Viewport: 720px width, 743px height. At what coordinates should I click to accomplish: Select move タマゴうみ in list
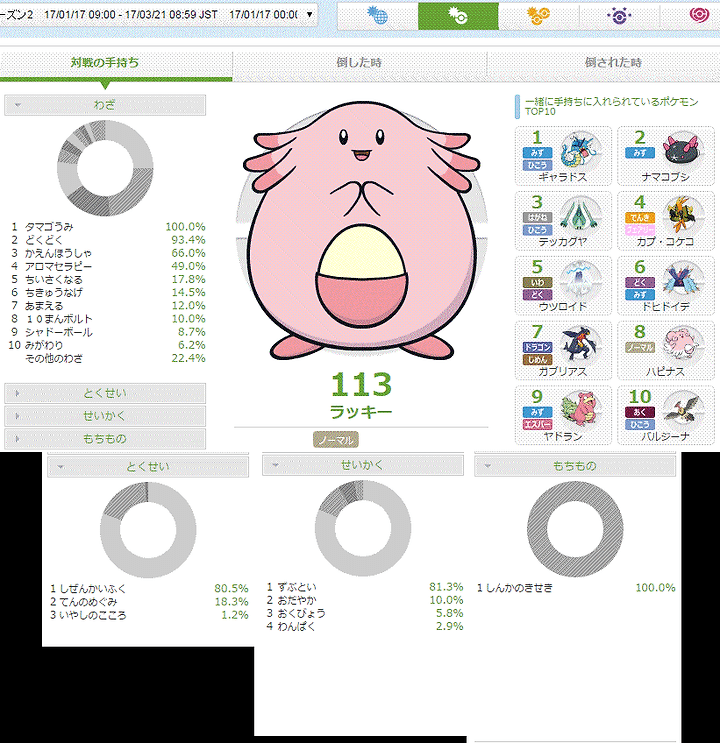(x=107, y=227)
